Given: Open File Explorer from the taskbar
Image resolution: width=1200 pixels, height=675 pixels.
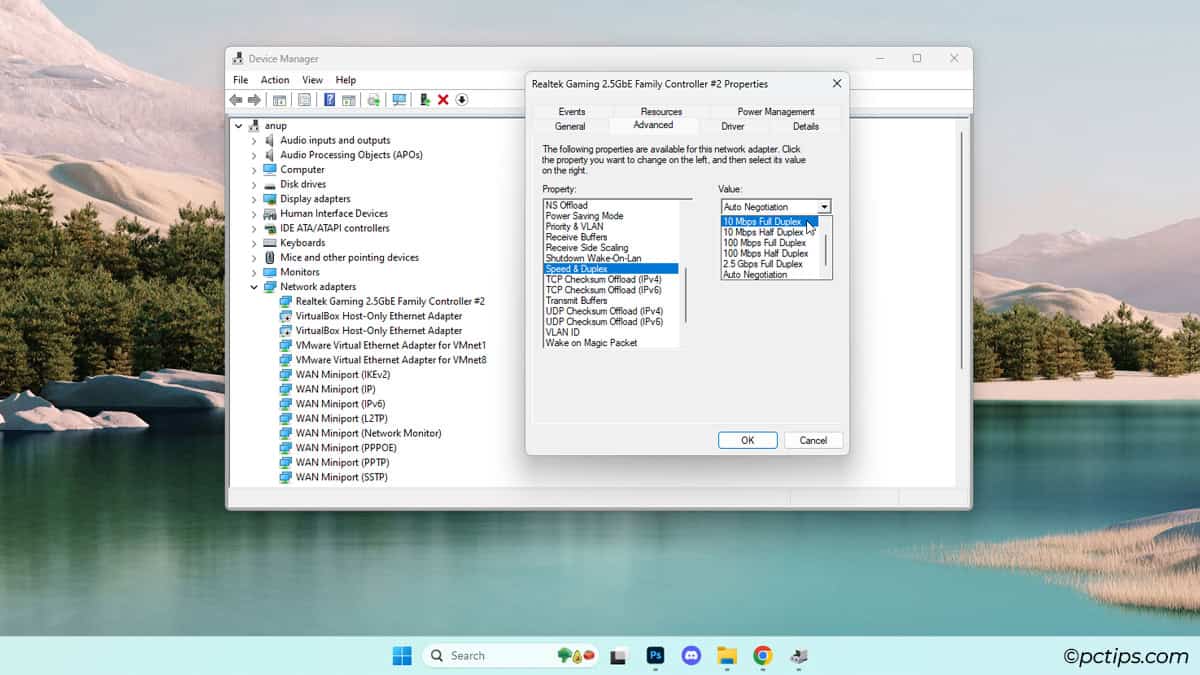Looking at the screenshot, I should point(727,656).
